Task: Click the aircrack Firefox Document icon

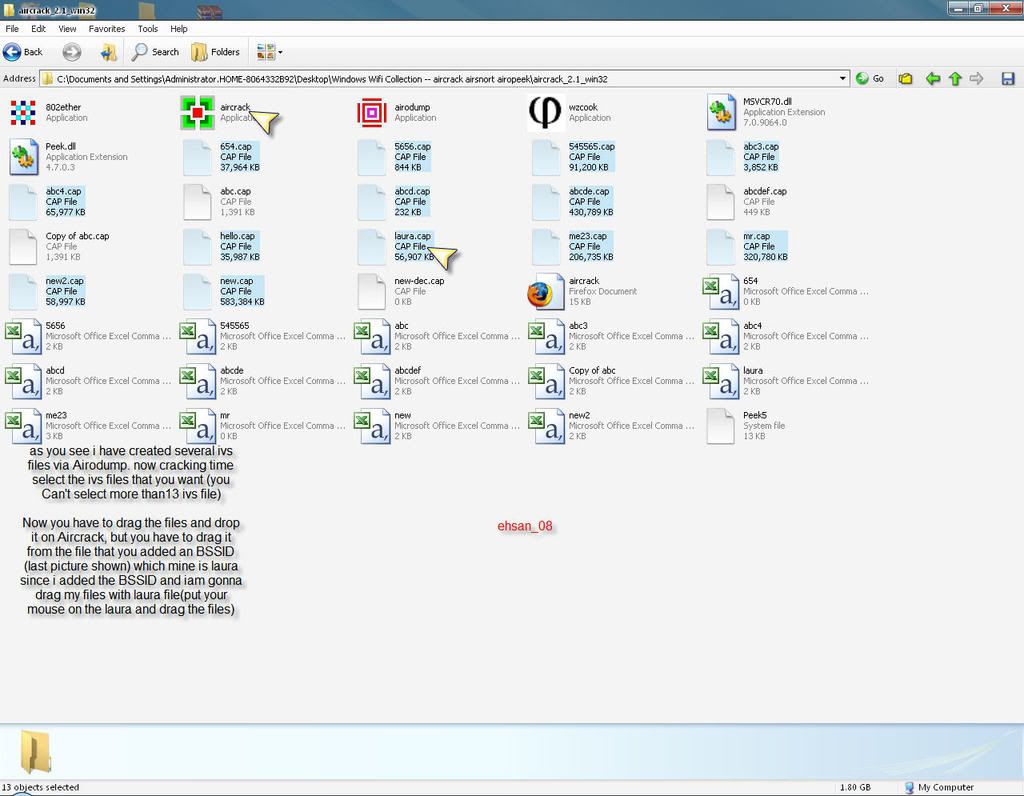Action: (546, 291)
